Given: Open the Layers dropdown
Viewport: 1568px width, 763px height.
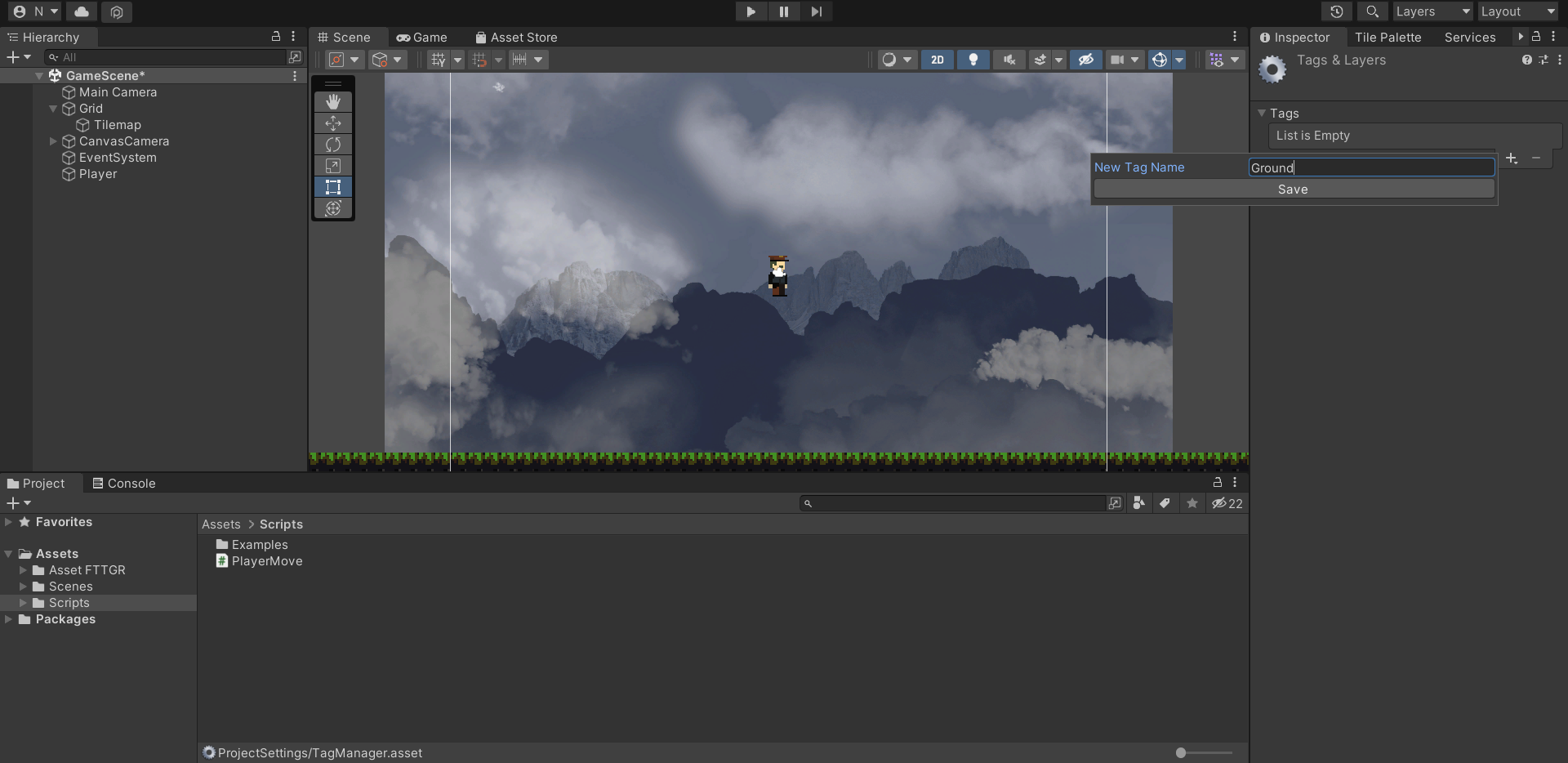Looking at the screenshot, I should (x=1433, y=11).
